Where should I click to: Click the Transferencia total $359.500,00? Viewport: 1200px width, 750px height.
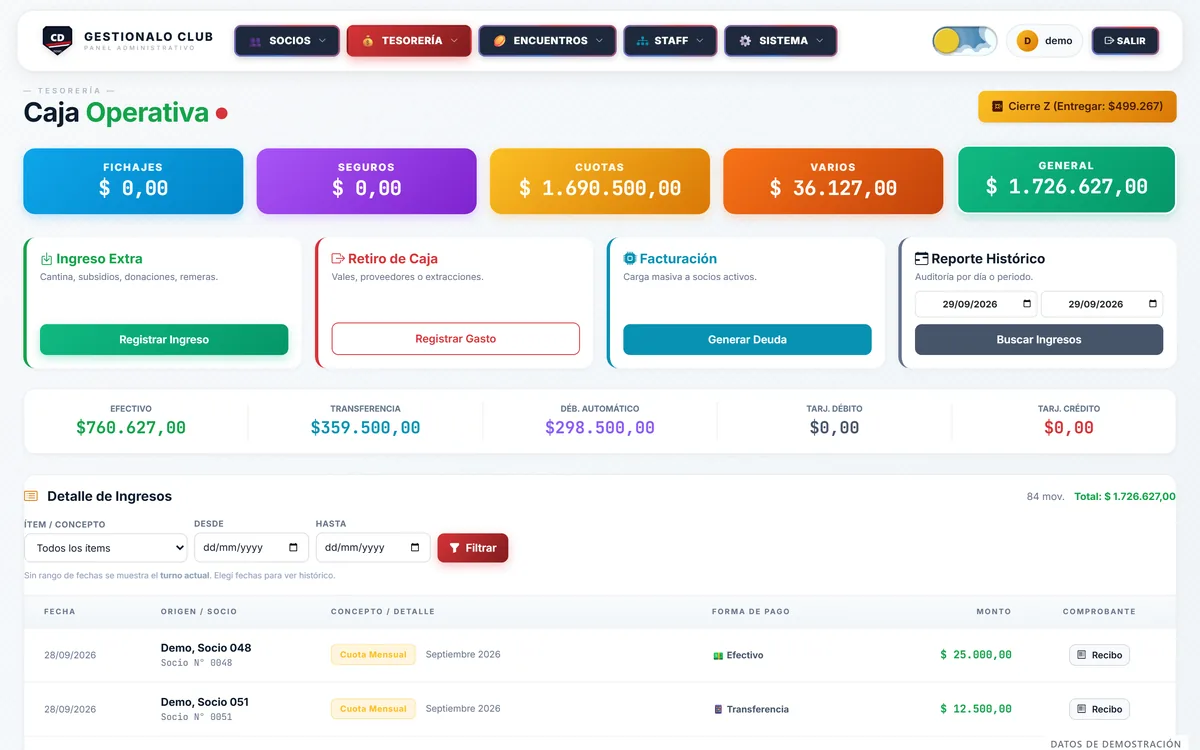[365, 428]
